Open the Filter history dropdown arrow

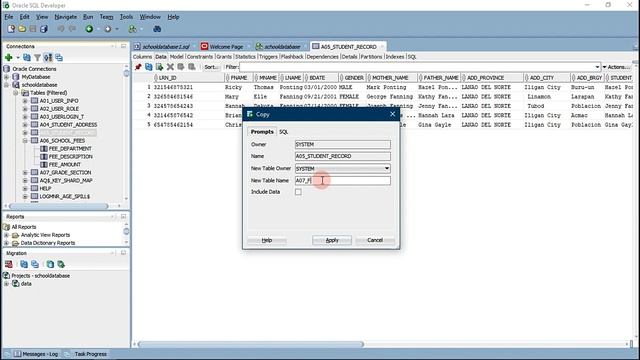(597, 67)
